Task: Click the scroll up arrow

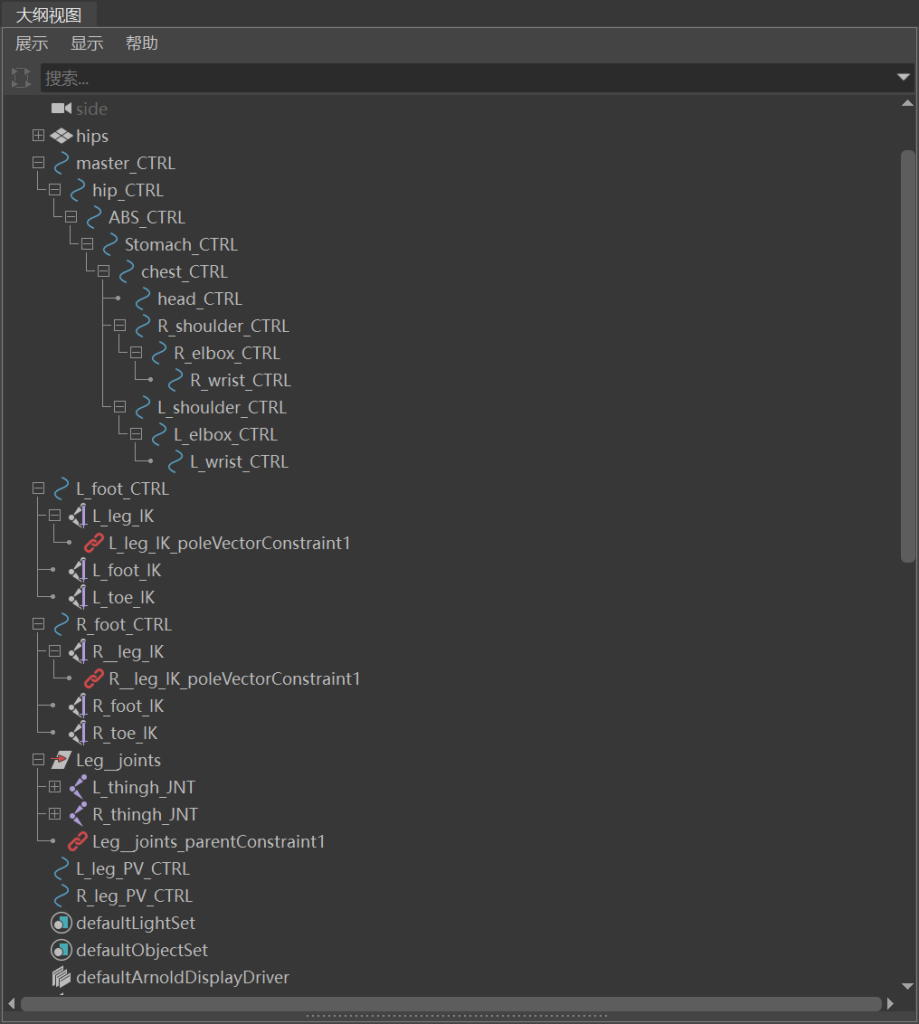Action: tap(907, 103)
